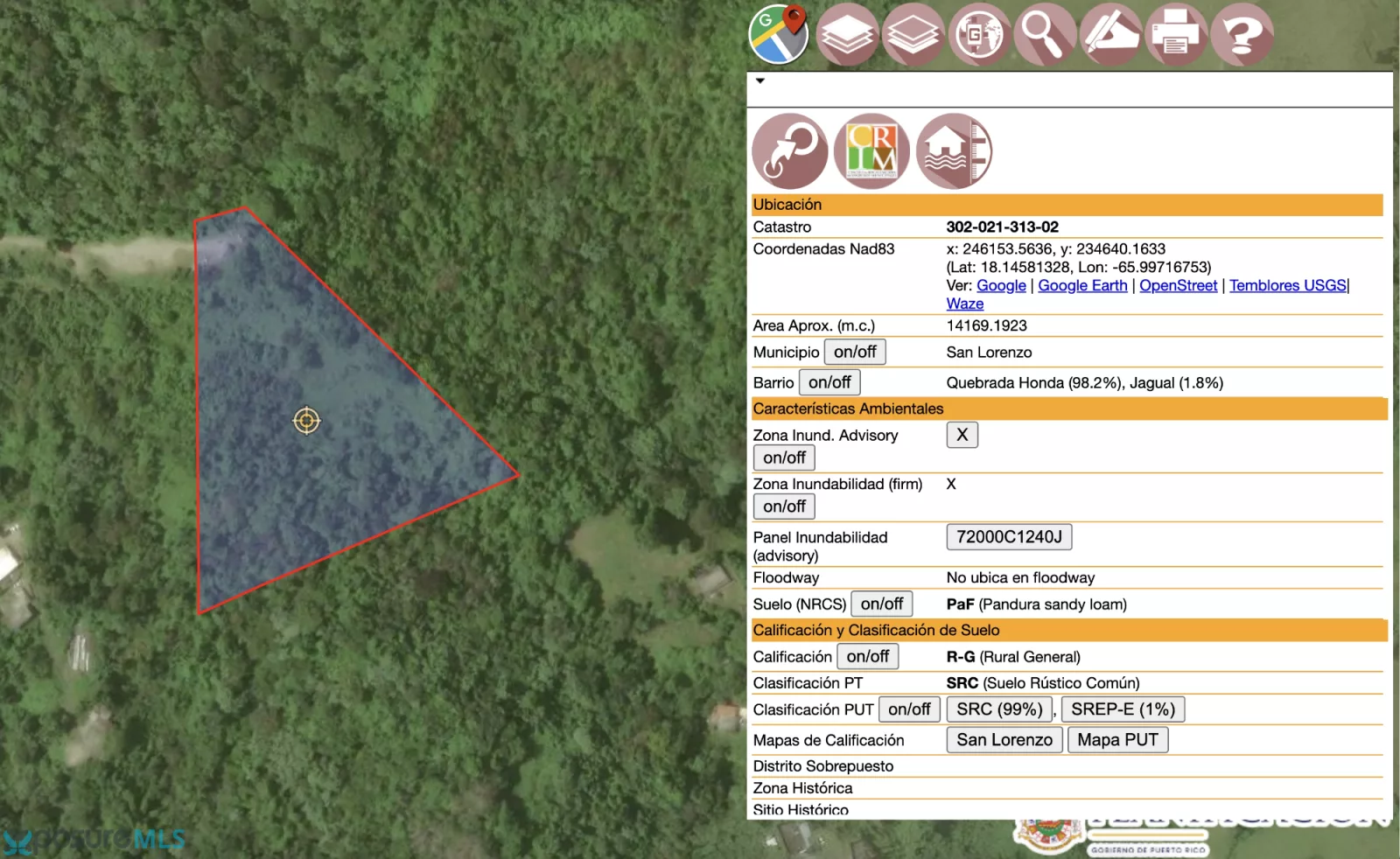Click the SREP-E (1%) button
The image size is (1400, 859).
1123,709
